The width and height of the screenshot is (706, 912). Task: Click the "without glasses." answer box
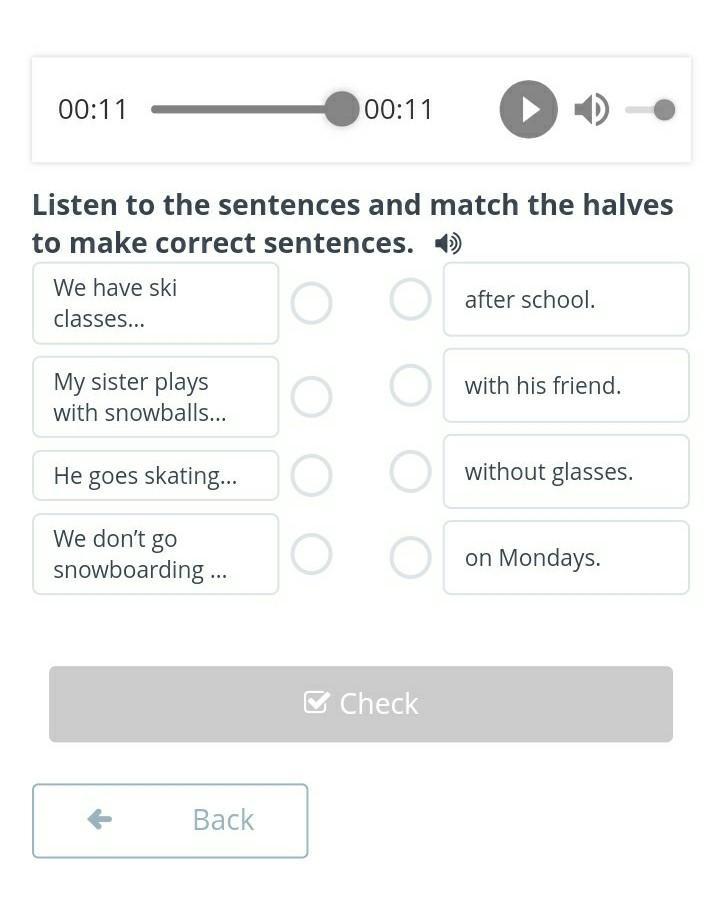pos(566,471)
